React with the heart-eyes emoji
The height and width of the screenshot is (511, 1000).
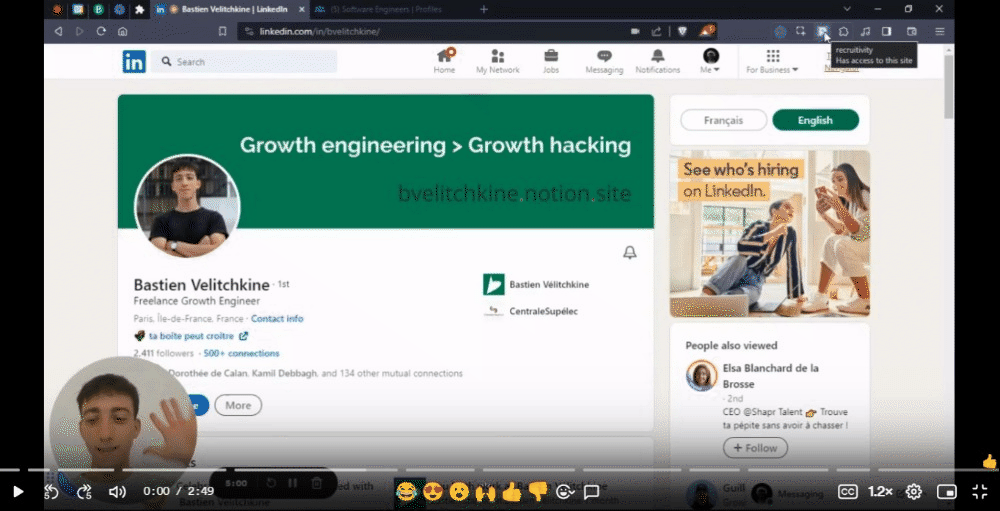(x=432, y=491)
